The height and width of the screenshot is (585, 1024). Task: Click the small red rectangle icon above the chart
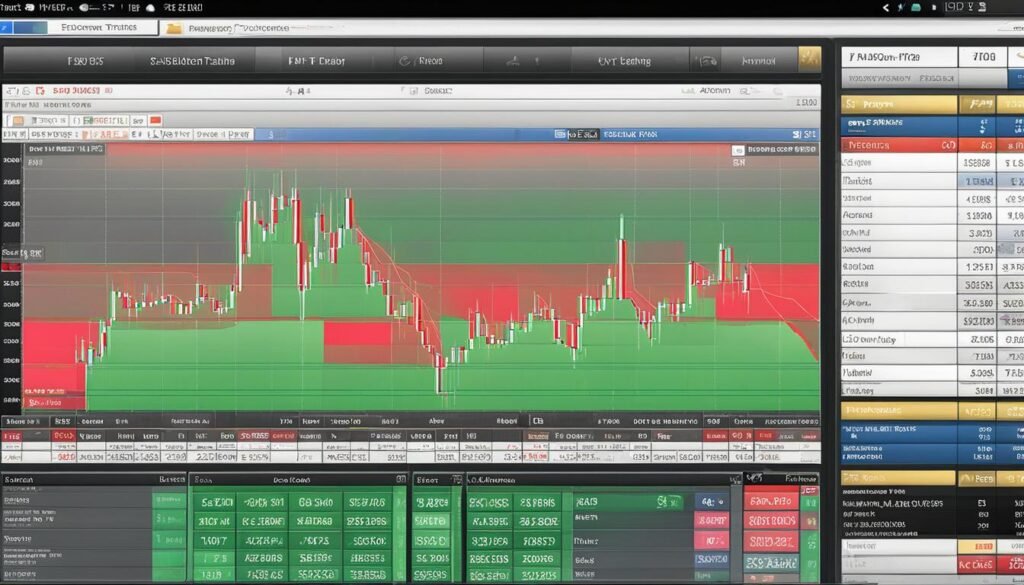click(155, 120)
